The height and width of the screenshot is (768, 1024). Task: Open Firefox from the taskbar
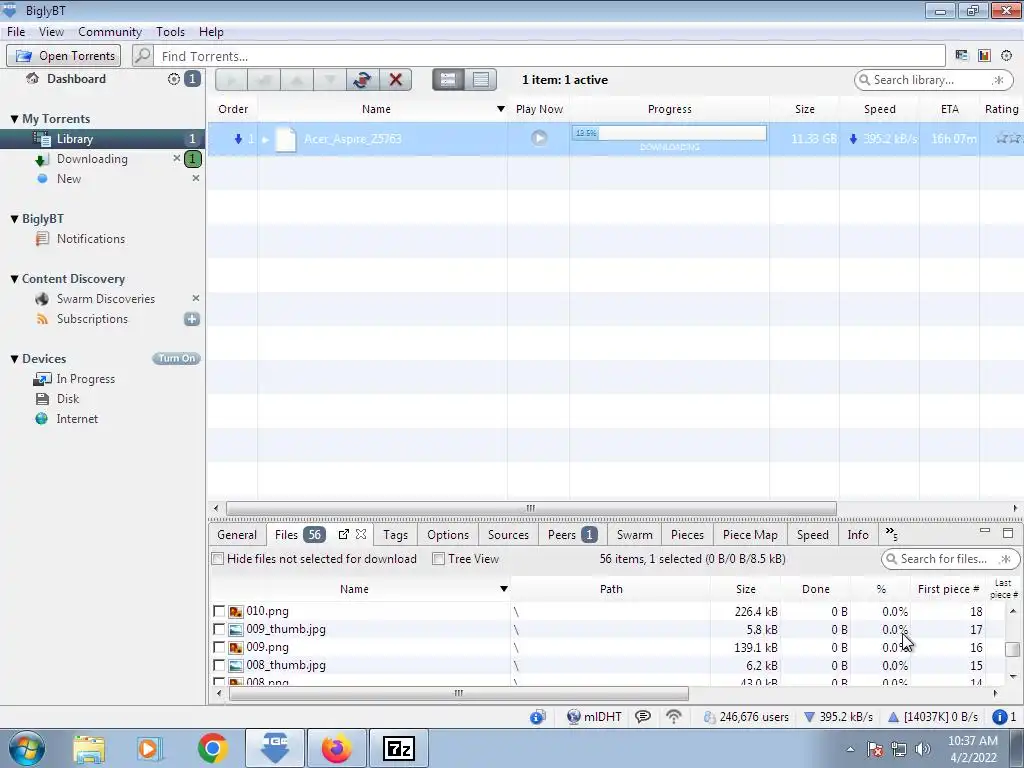tap(336, 748)
